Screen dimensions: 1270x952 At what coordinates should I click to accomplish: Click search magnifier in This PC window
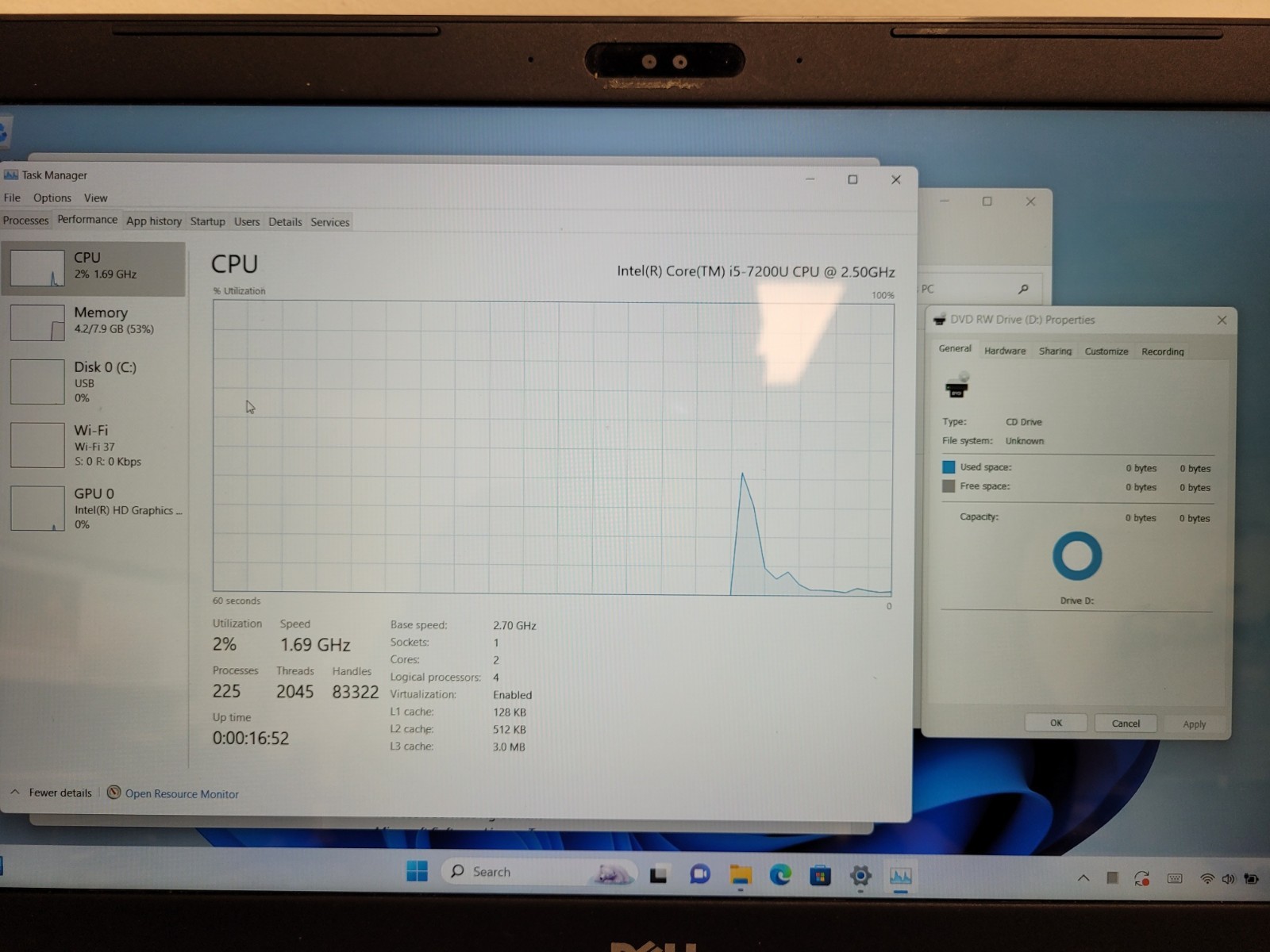[x=1023, y=289]
